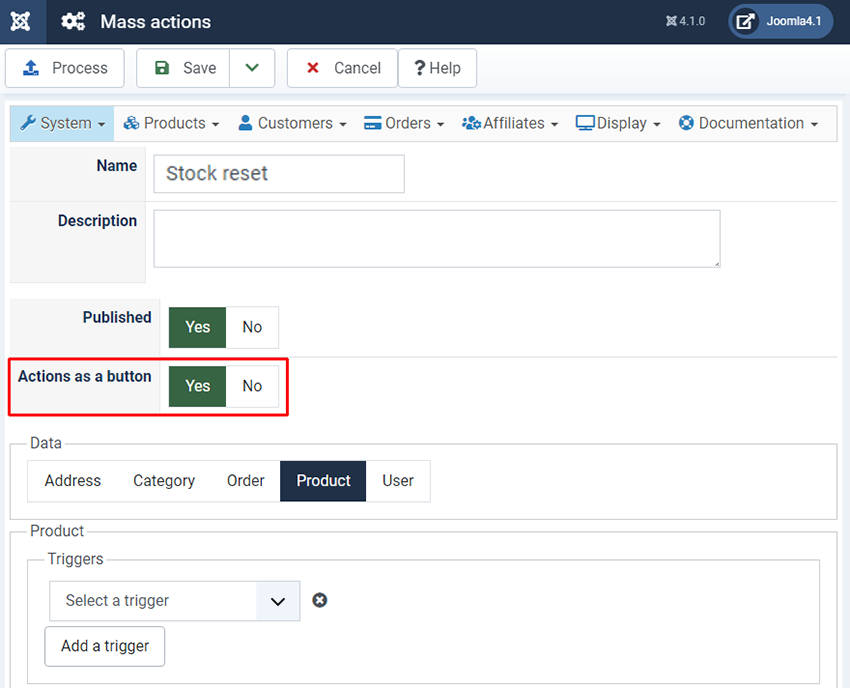Click the Name field label
This screenshot has width=850, height=688.
coord(117,165)
